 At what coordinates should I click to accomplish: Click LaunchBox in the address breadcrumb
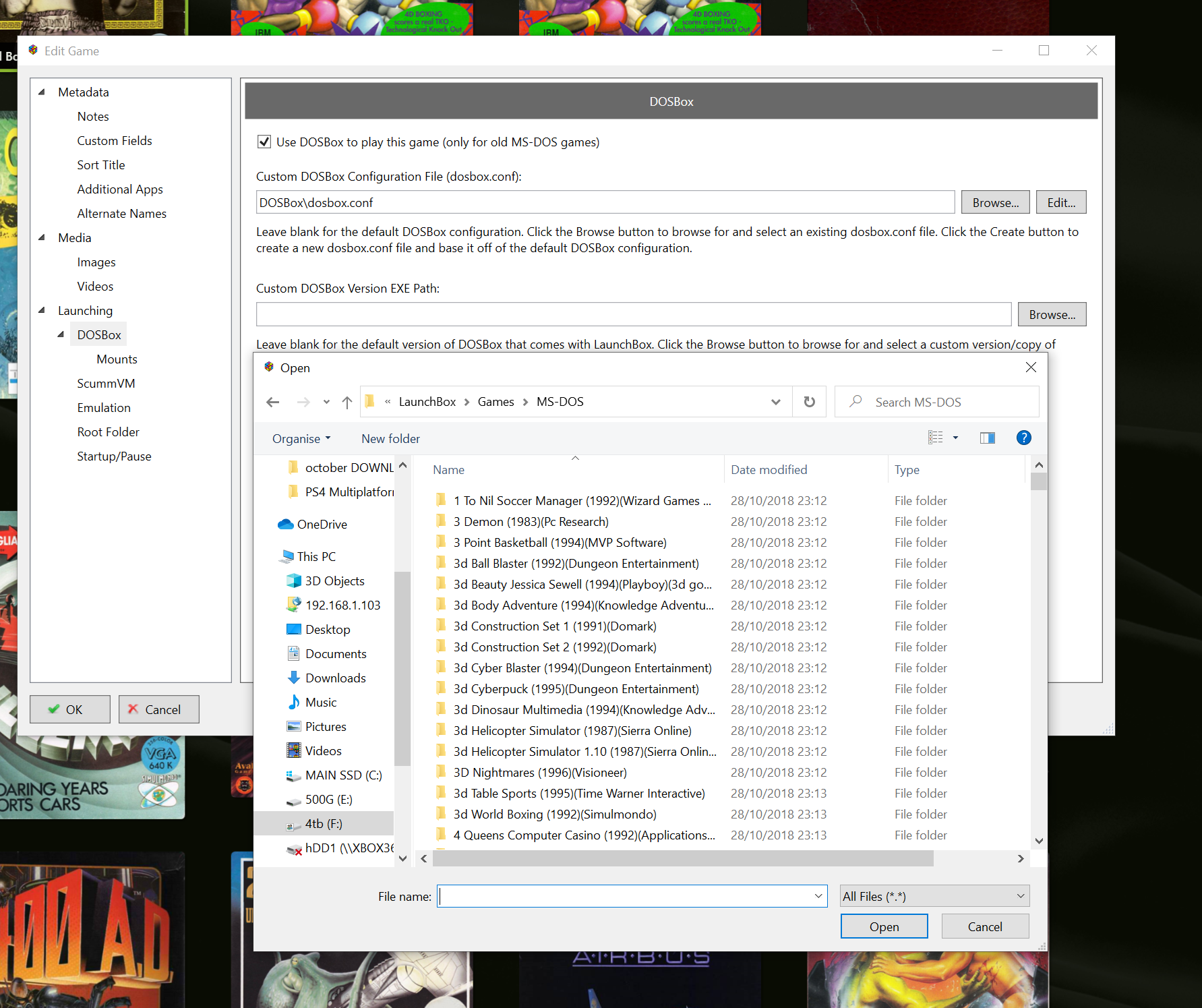(427, 401)
